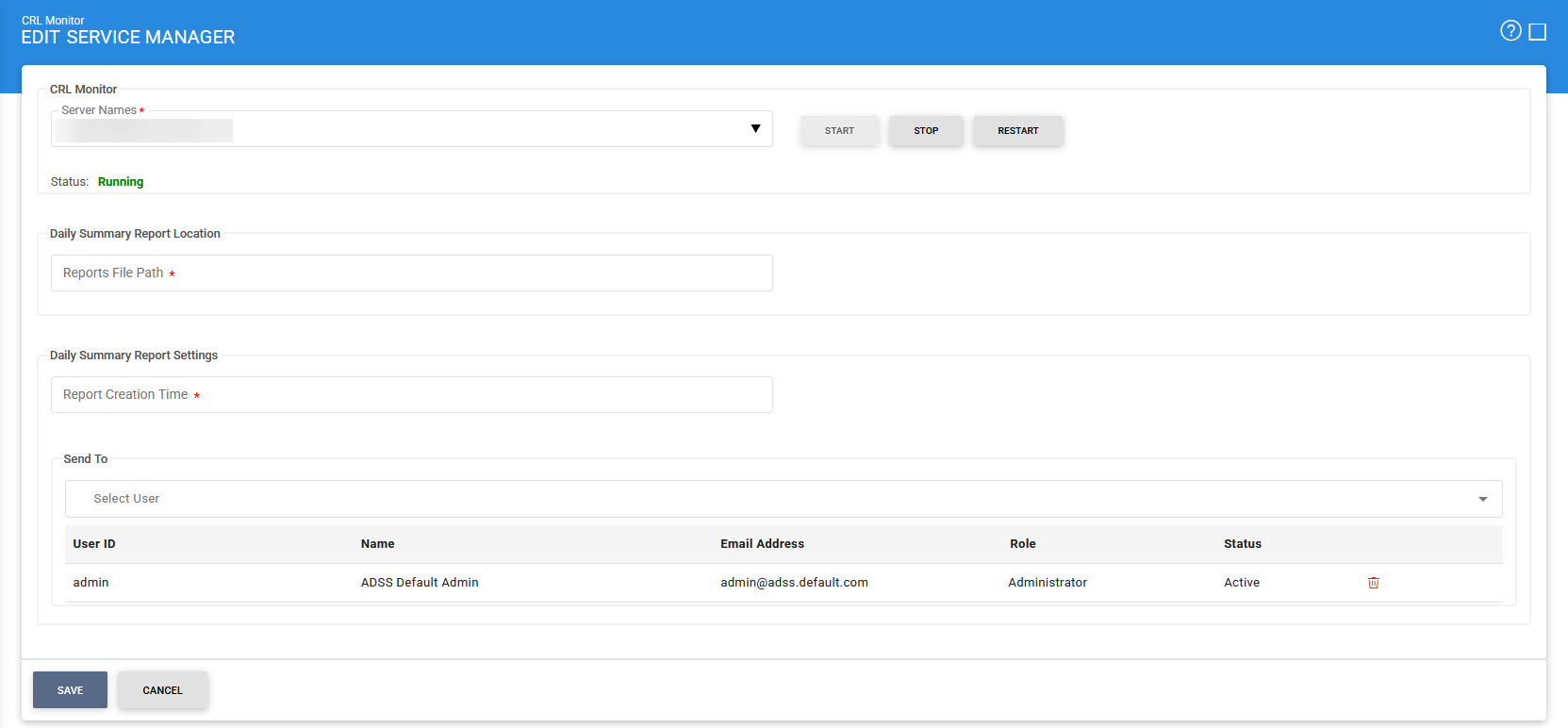This screenshot has height=728, width=1568.
Task: Click the Role column header
Action: [x=1022, y=544]
